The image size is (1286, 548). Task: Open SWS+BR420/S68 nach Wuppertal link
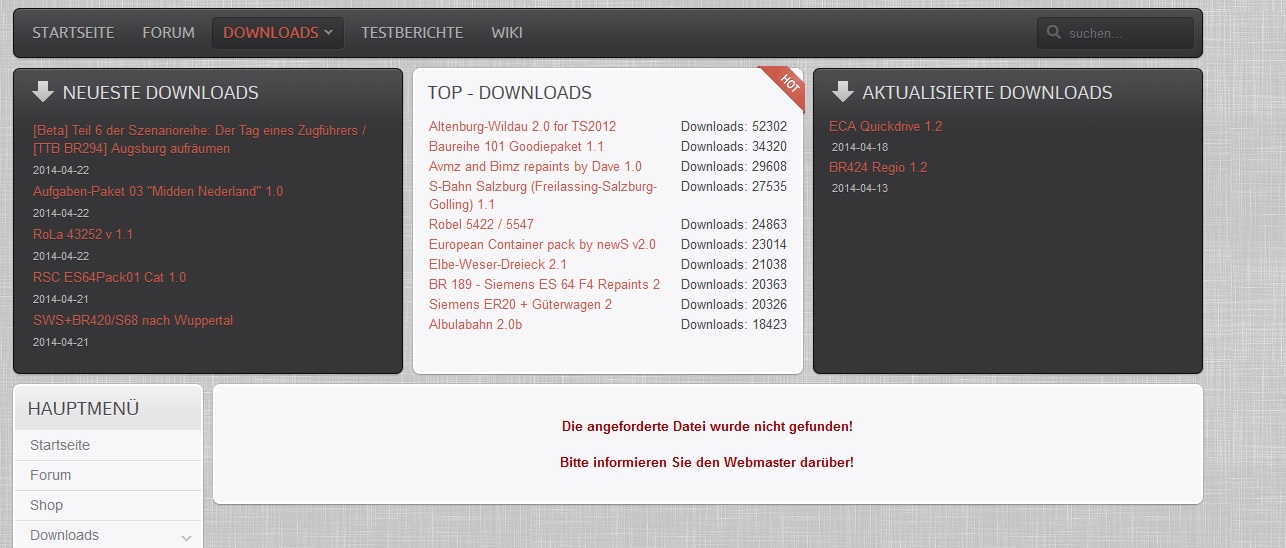133,320
